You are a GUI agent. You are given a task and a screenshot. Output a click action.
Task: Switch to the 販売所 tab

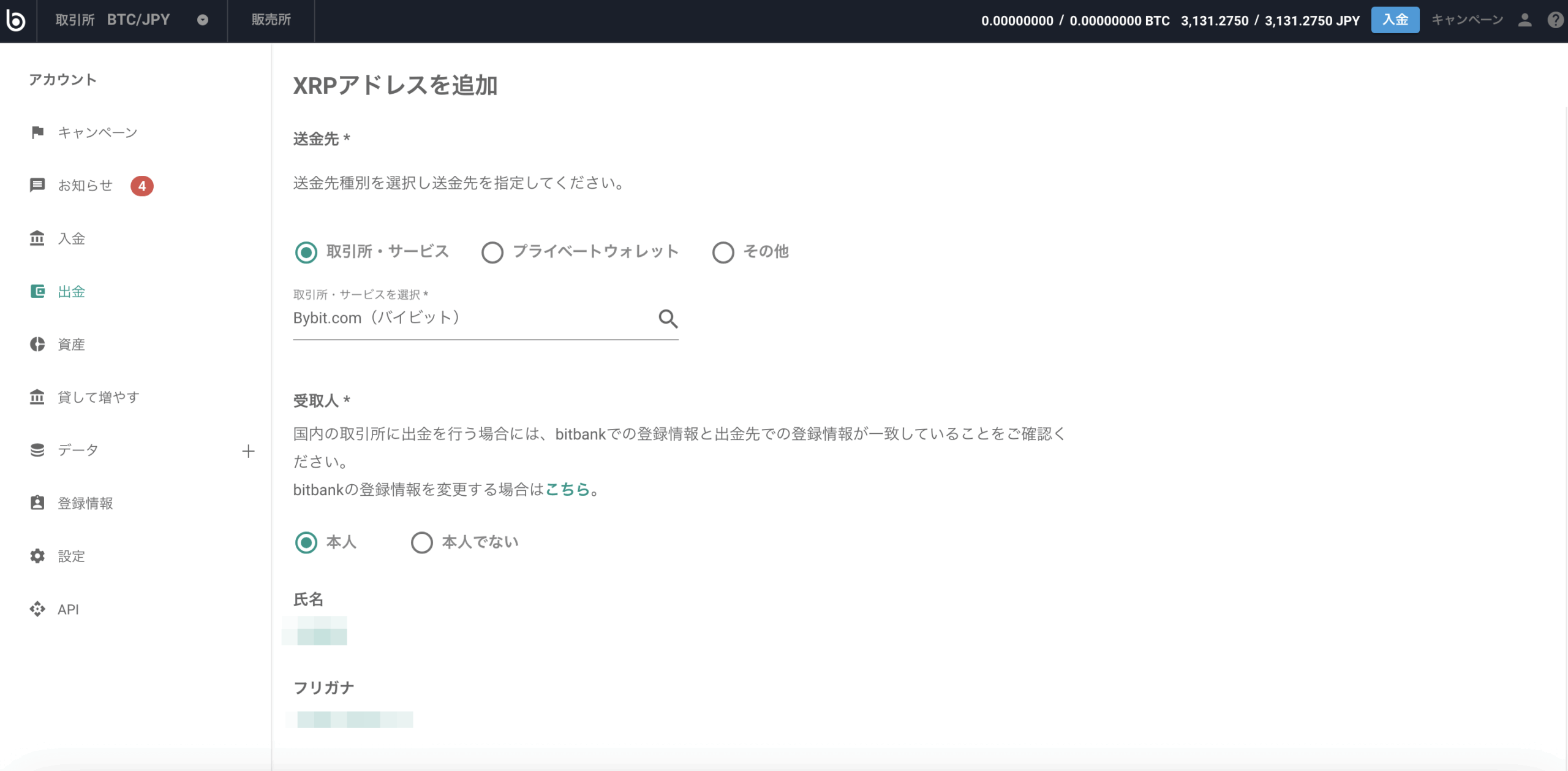point(271,20)
